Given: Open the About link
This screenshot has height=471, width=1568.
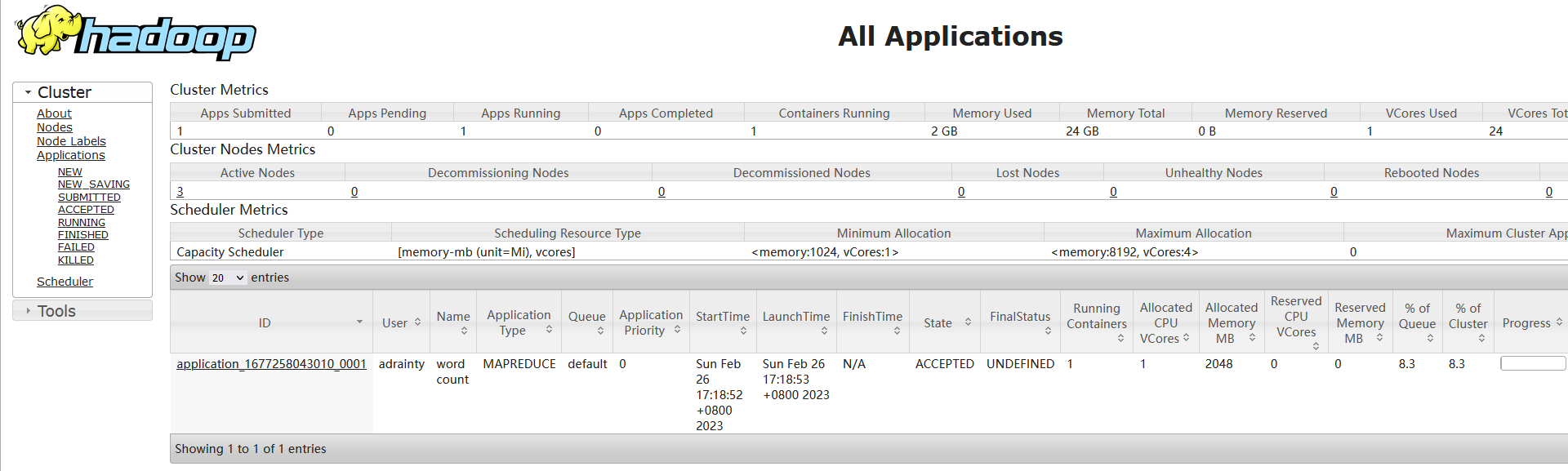Looking at the screenshot, I should point(54,113).
